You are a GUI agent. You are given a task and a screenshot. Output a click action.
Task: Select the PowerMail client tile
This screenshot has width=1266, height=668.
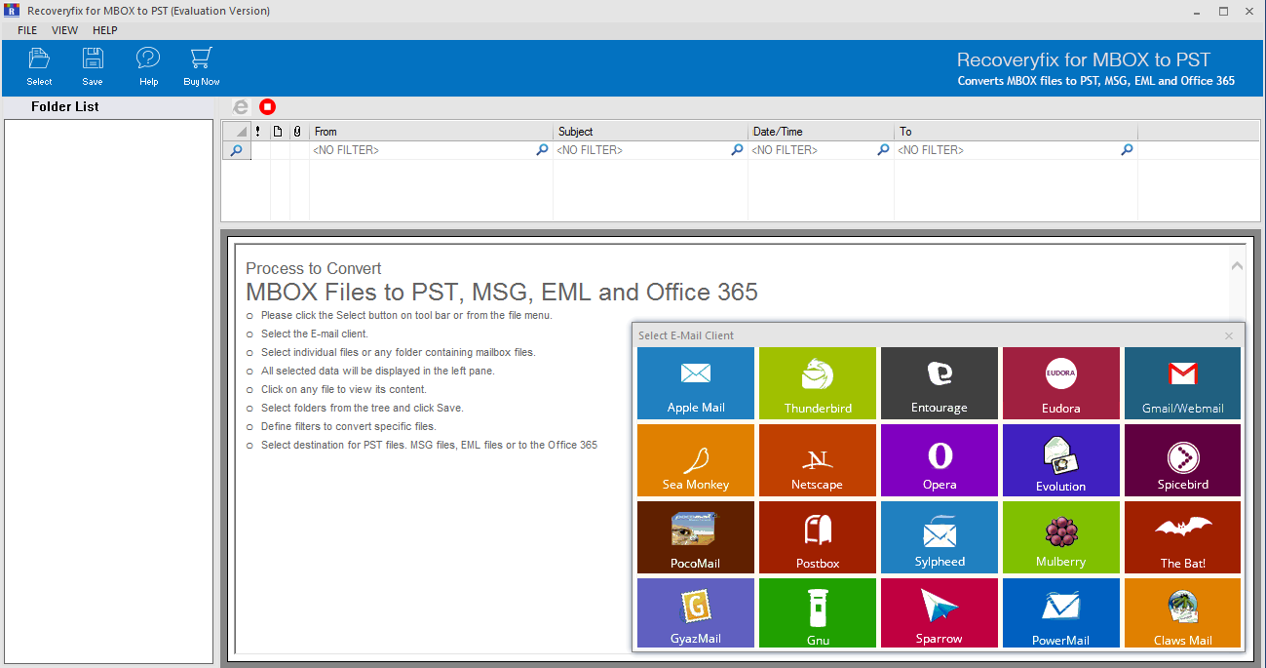[x=1061, y=613]
